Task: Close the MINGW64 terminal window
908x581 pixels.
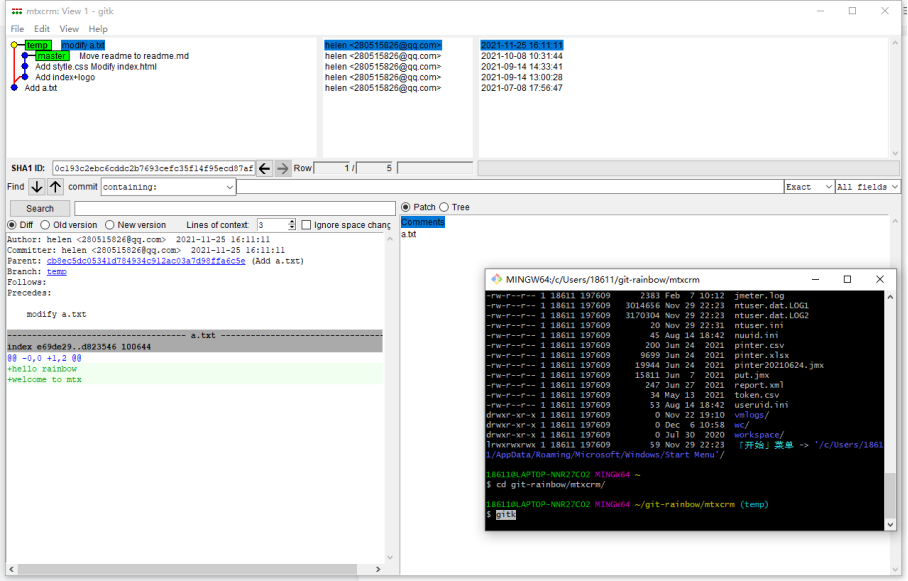Action: point(880,279)
